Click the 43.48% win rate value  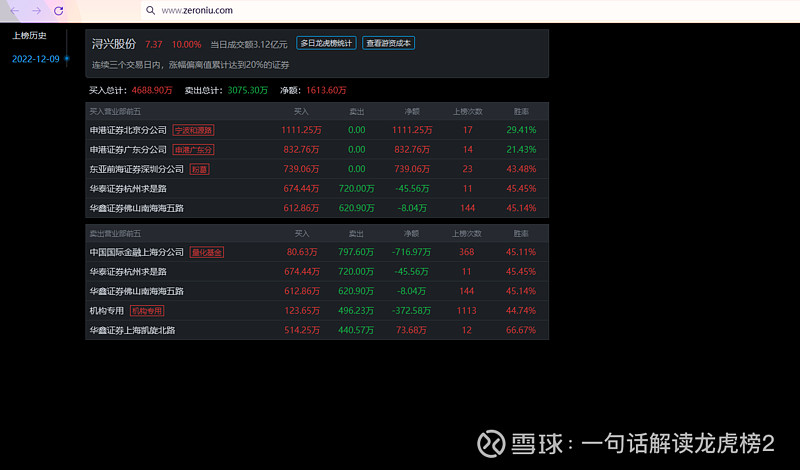521,169
